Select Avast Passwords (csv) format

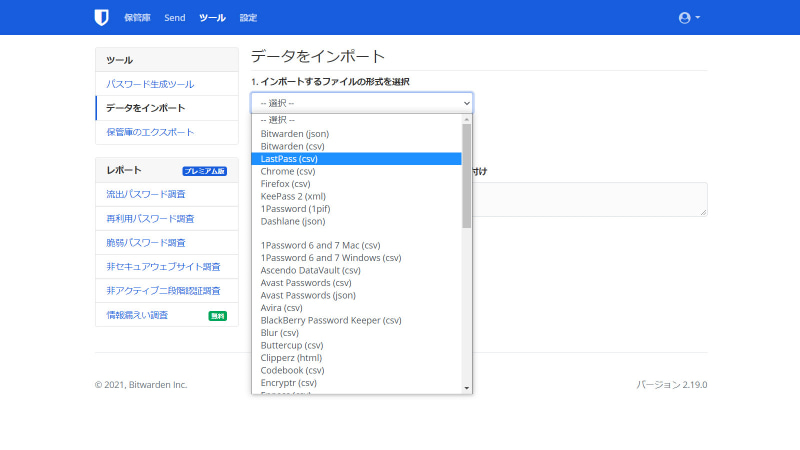356,283
